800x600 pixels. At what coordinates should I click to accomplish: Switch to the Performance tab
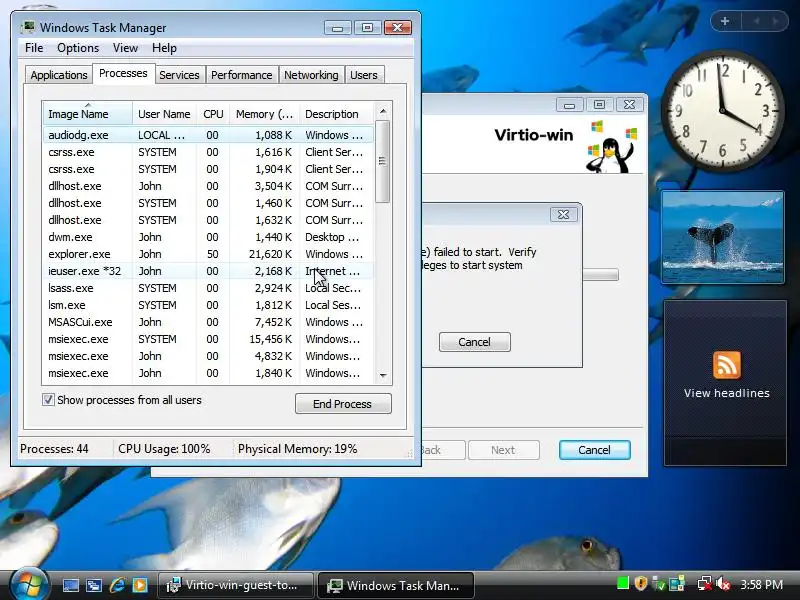point(241,75)
